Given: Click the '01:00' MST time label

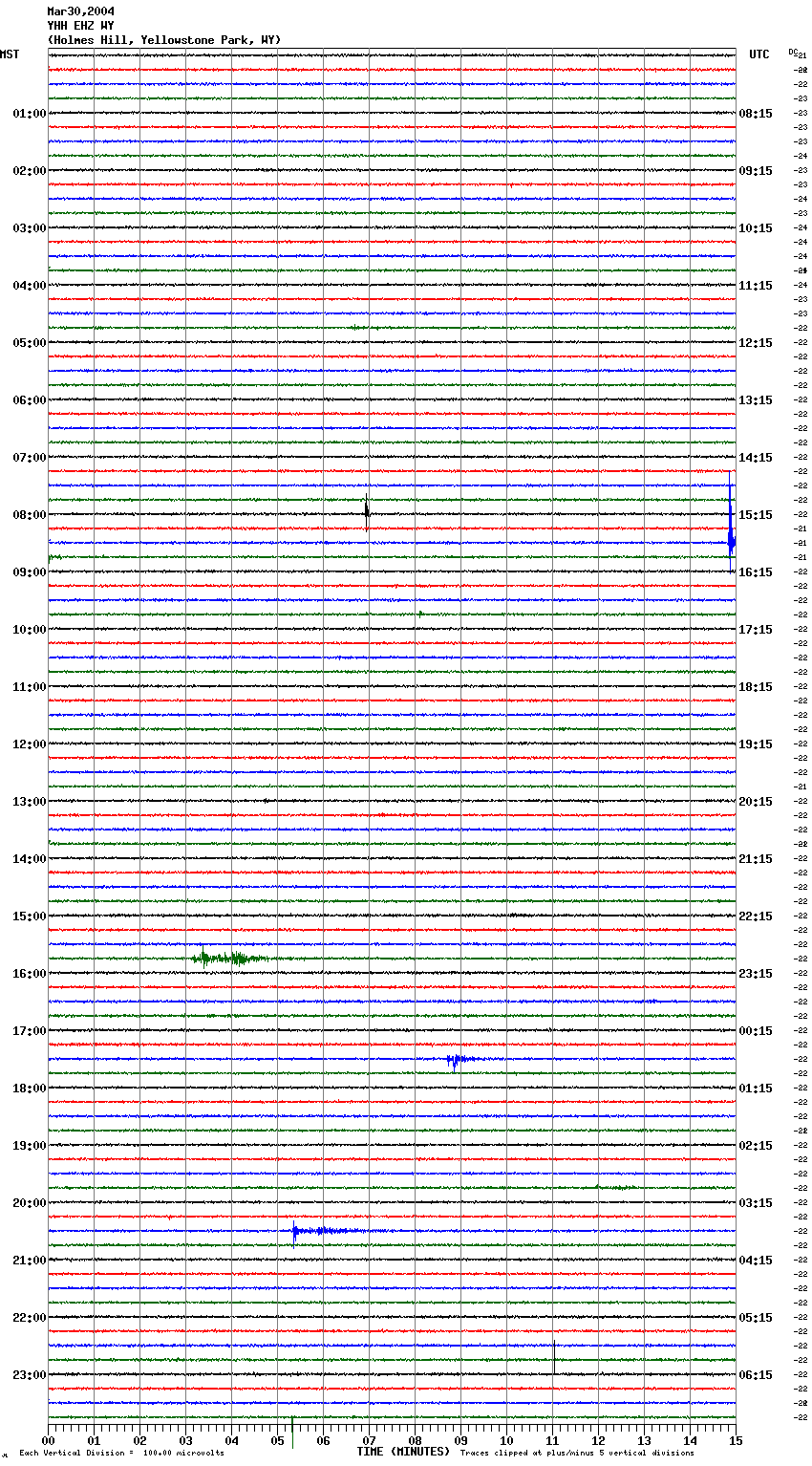Looking at the screenshot, I should click(x=30, y=114).
